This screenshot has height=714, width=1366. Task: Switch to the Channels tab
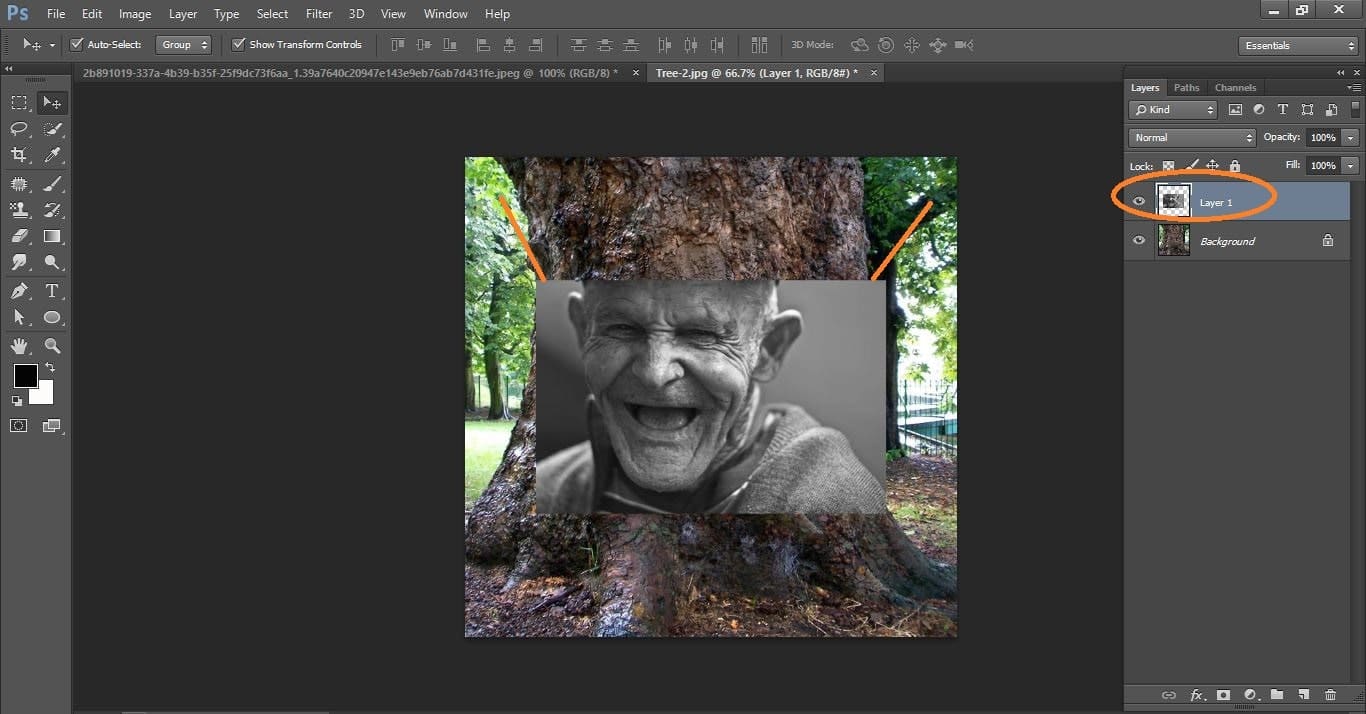[1235, 87]
